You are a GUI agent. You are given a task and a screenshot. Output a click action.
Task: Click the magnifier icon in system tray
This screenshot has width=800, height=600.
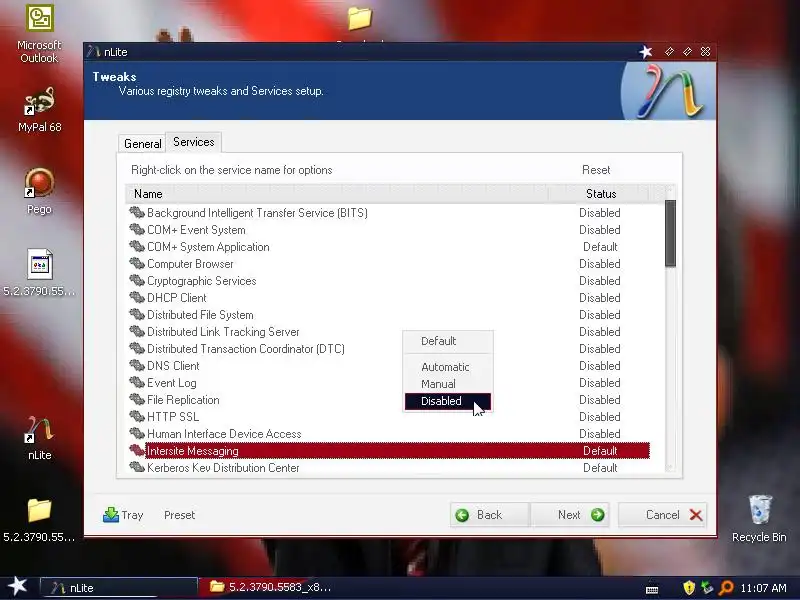pos(726,588)
